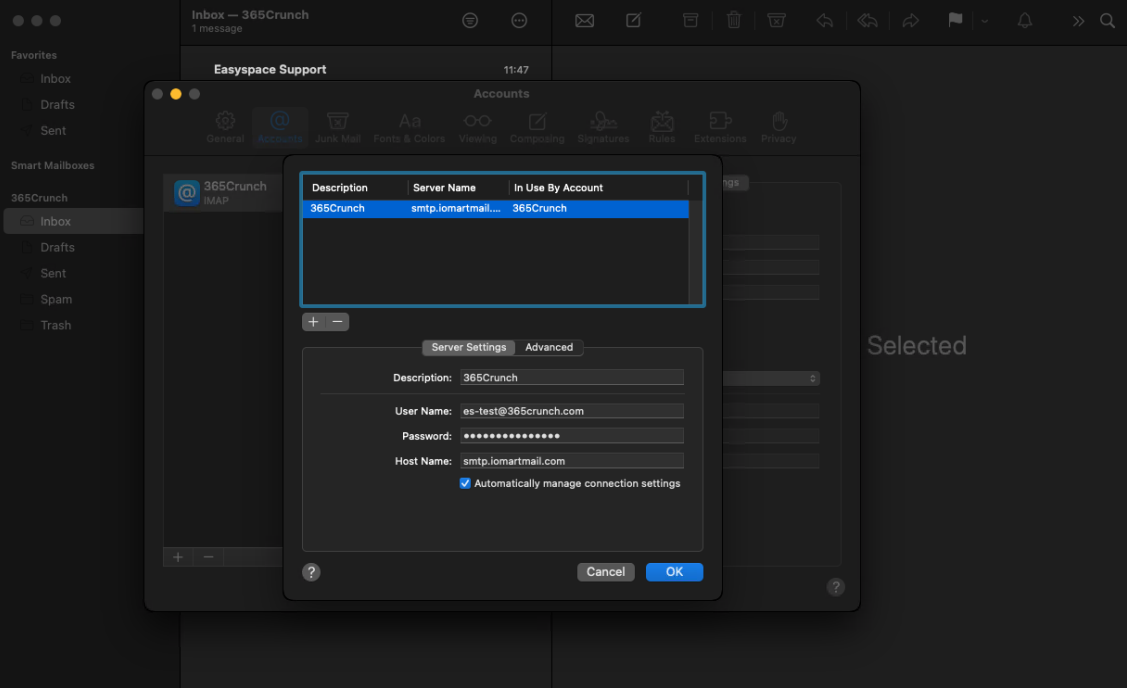
Task: Select the 365Crunch IMAP account in the accounts list
Action: tap(224, 193)
